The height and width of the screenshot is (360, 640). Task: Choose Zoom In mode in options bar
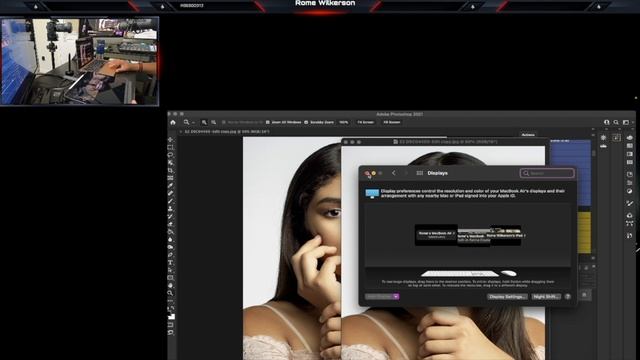coord(204,122)
